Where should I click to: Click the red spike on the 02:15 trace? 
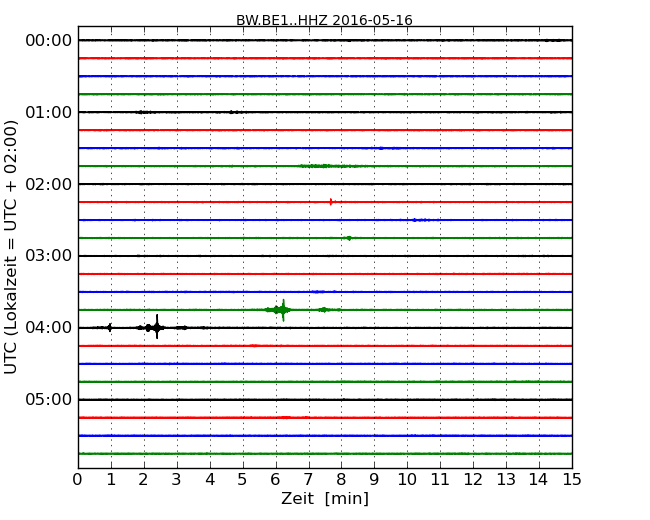tap(331, 202)
